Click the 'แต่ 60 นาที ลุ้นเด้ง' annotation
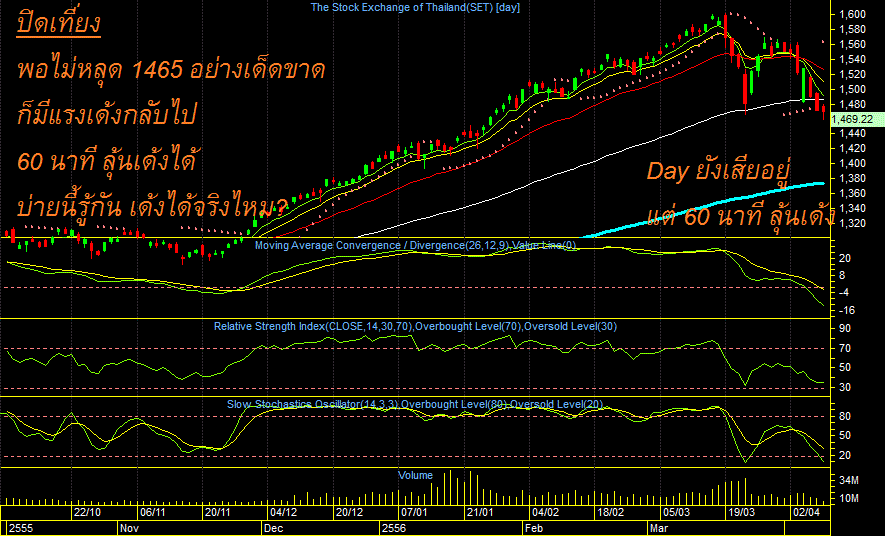This screenshot has height=536, width=885. (741, 217)
